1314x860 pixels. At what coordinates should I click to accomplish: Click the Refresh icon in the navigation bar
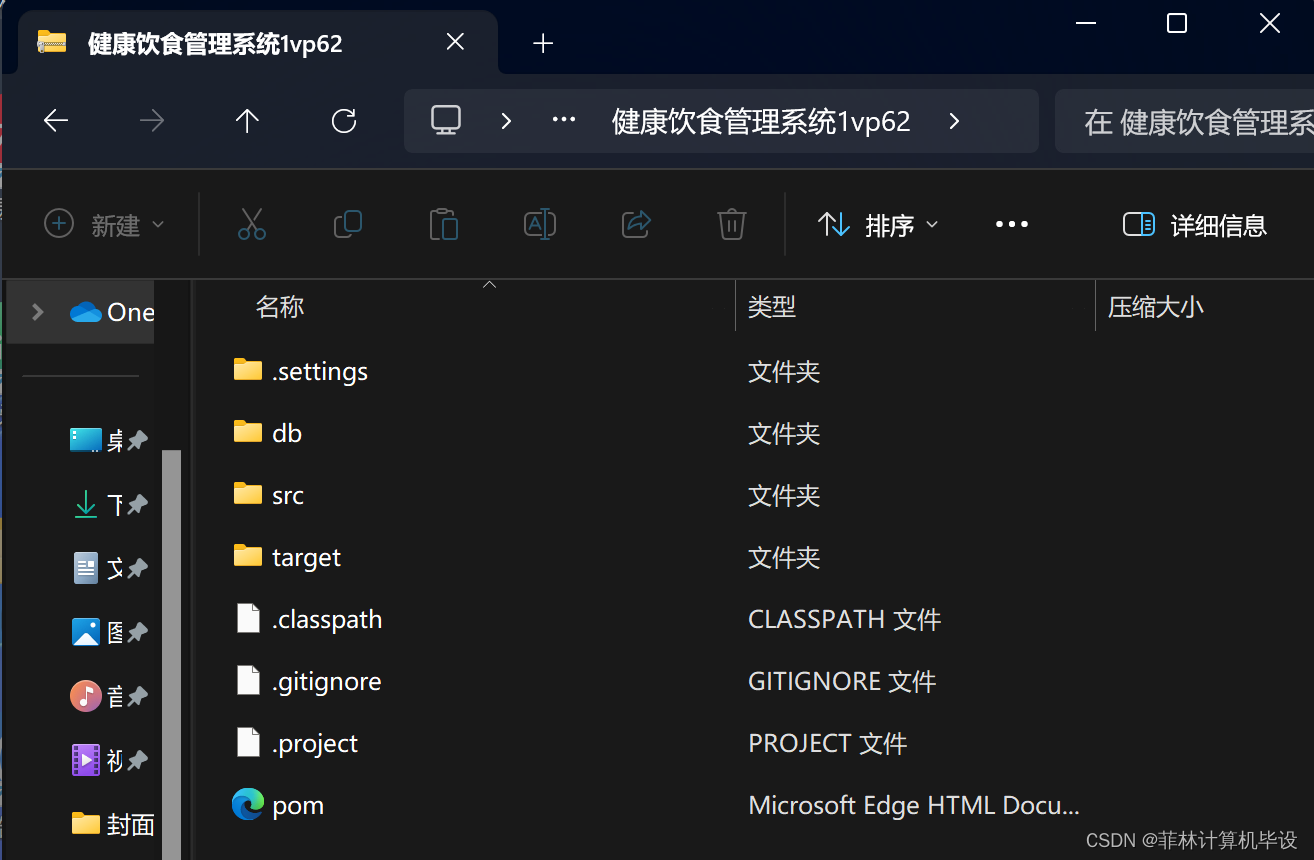[343, 120]
